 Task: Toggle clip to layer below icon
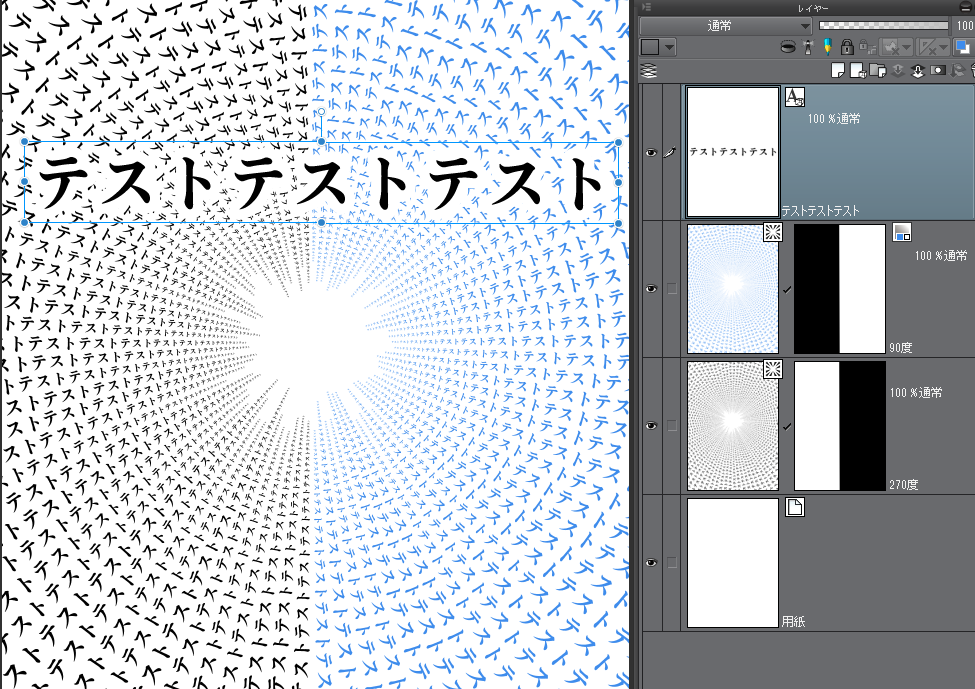pos(788,47)
